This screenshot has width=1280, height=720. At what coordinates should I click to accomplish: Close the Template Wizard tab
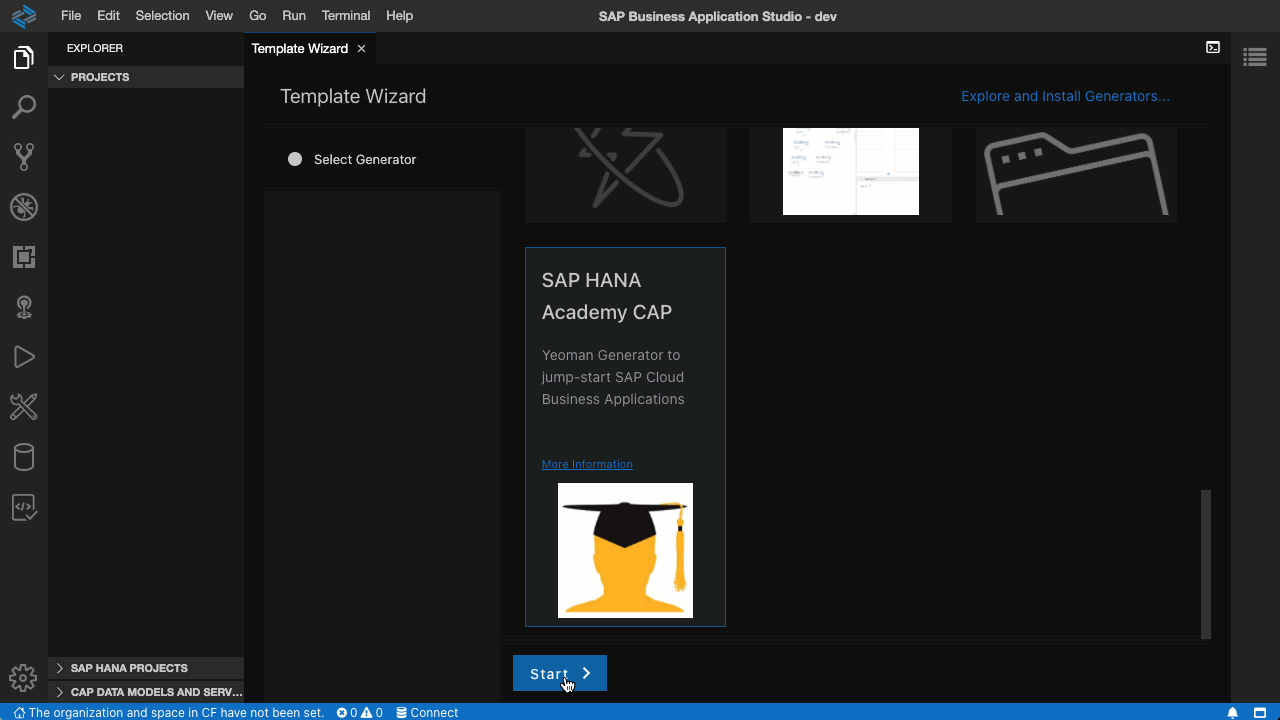[x=362, y=48]
